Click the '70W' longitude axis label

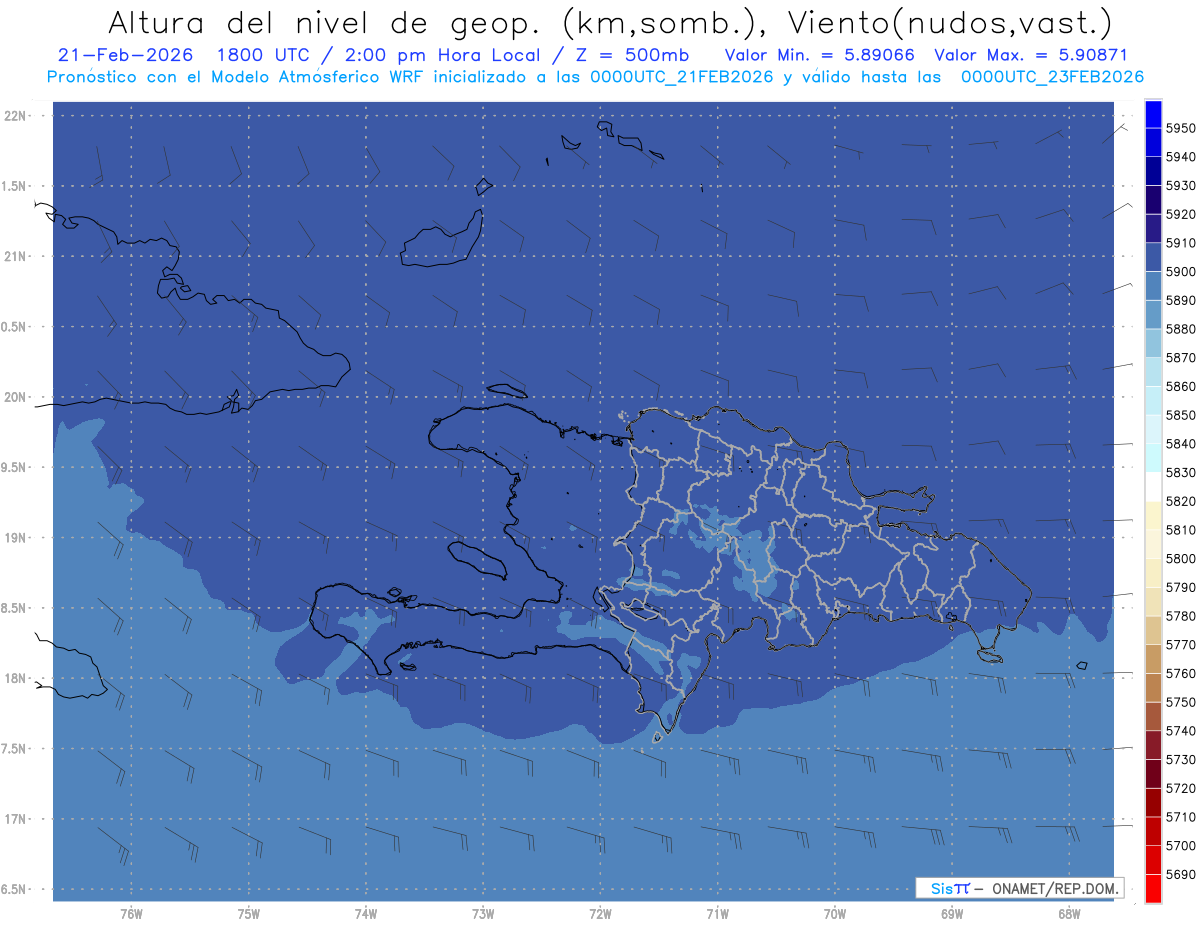click(834, 914)
